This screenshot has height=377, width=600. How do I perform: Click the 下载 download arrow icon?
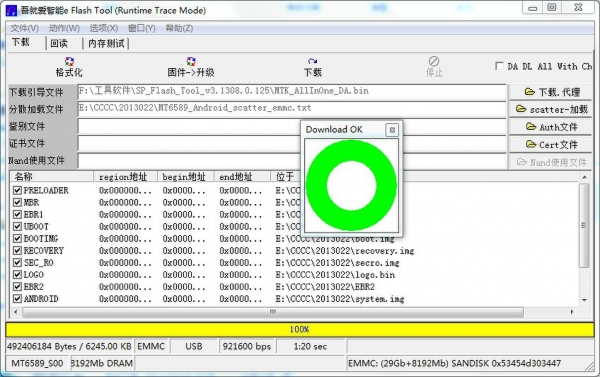point(313,61)
